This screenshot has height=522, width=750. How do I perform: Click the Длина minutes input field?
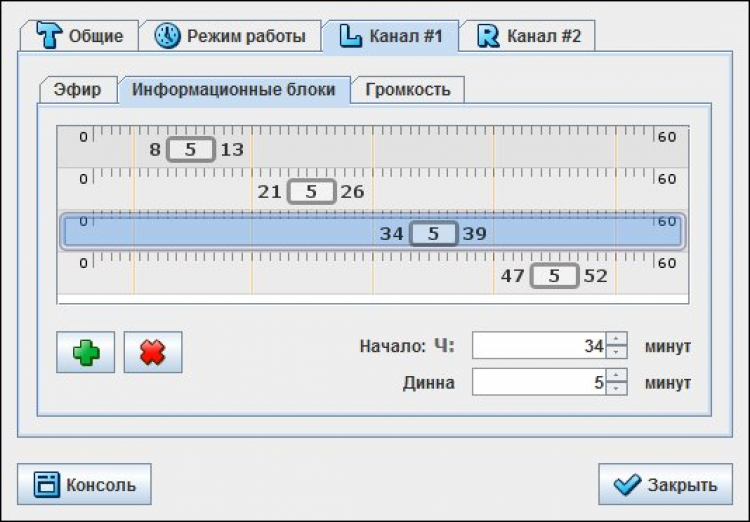coord(539,382)
